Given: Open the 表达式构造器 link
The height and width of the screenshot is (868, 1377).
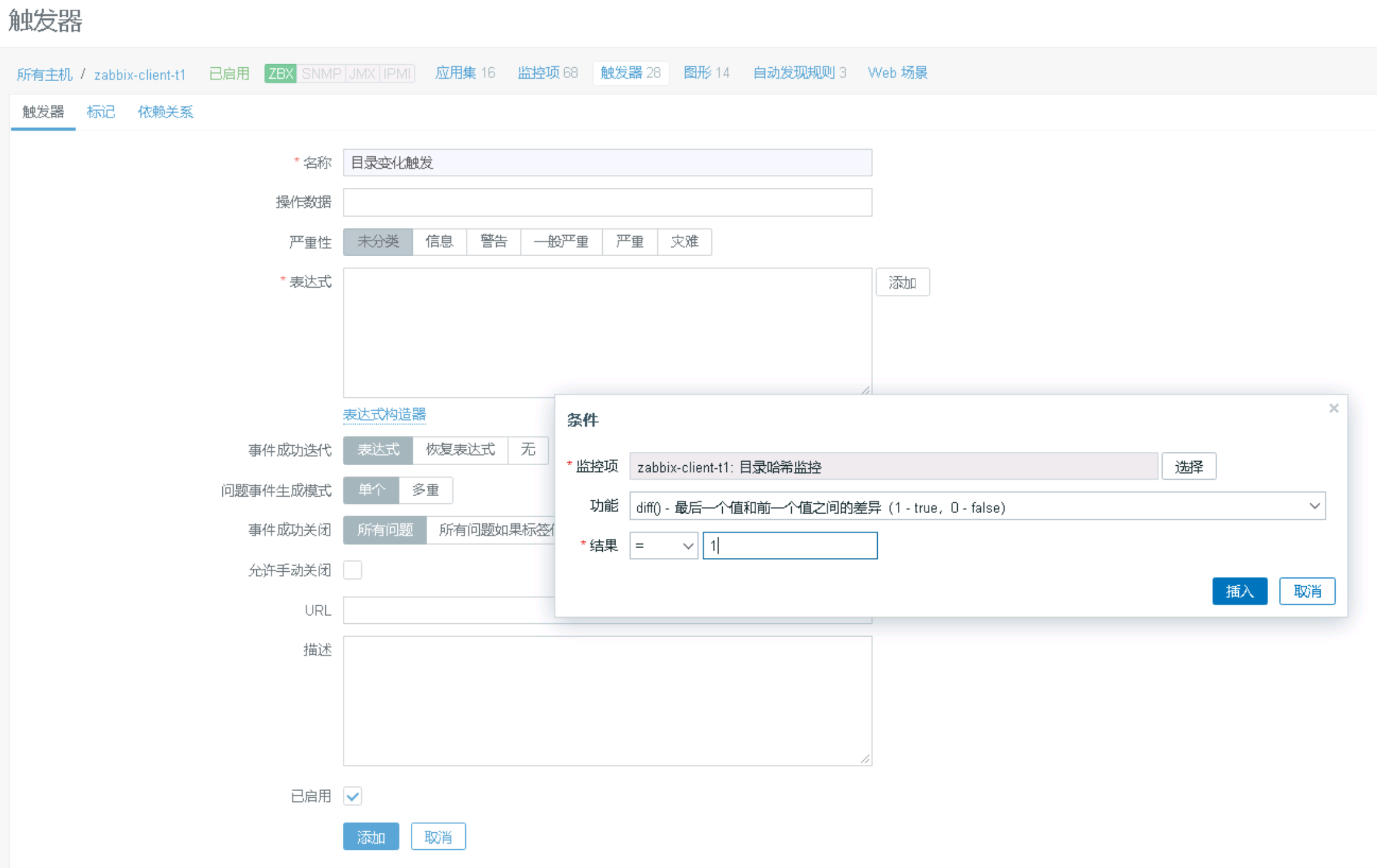Looking at the screenshot, I should pos(384,414).
